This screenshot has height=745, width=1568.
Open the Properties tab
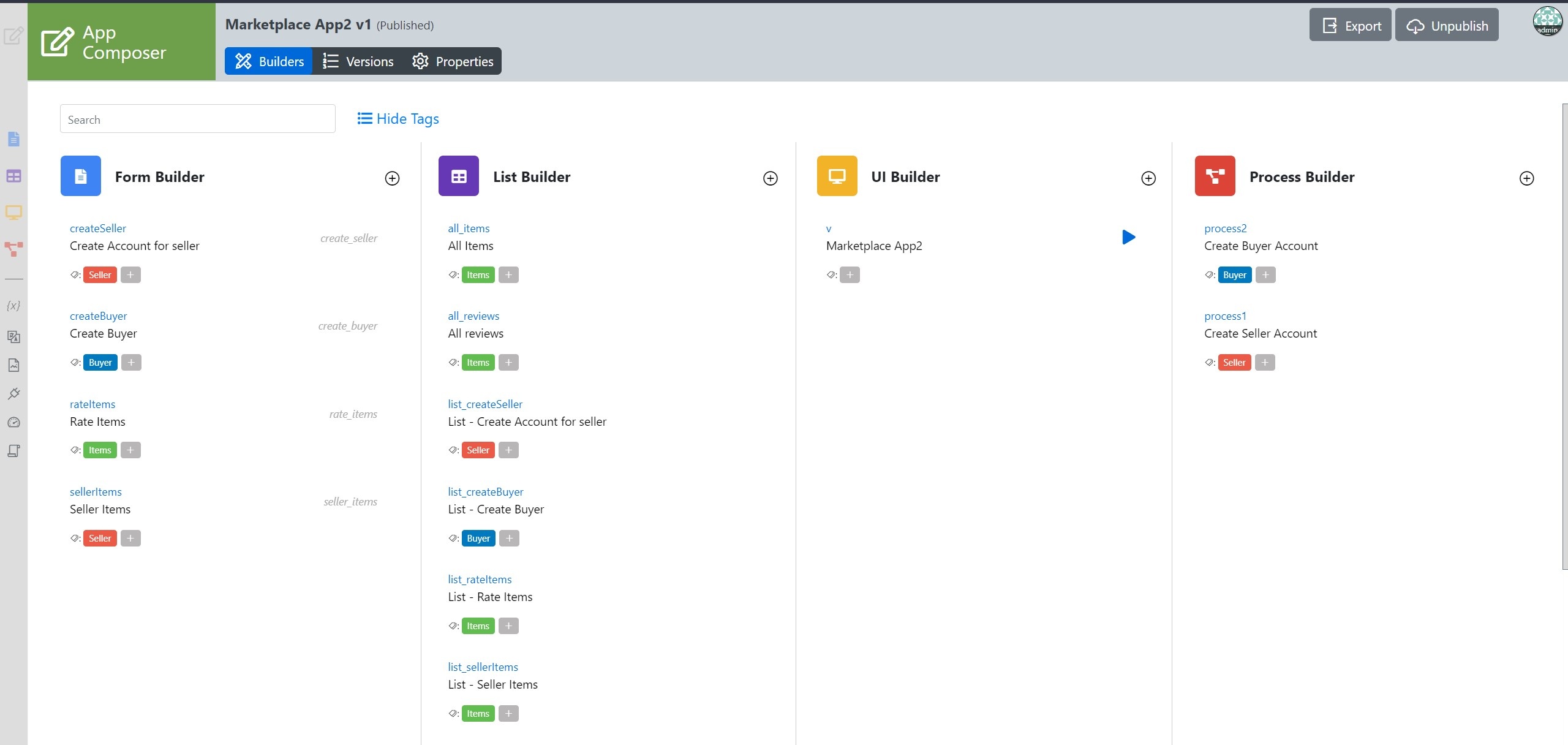(453, 61)
